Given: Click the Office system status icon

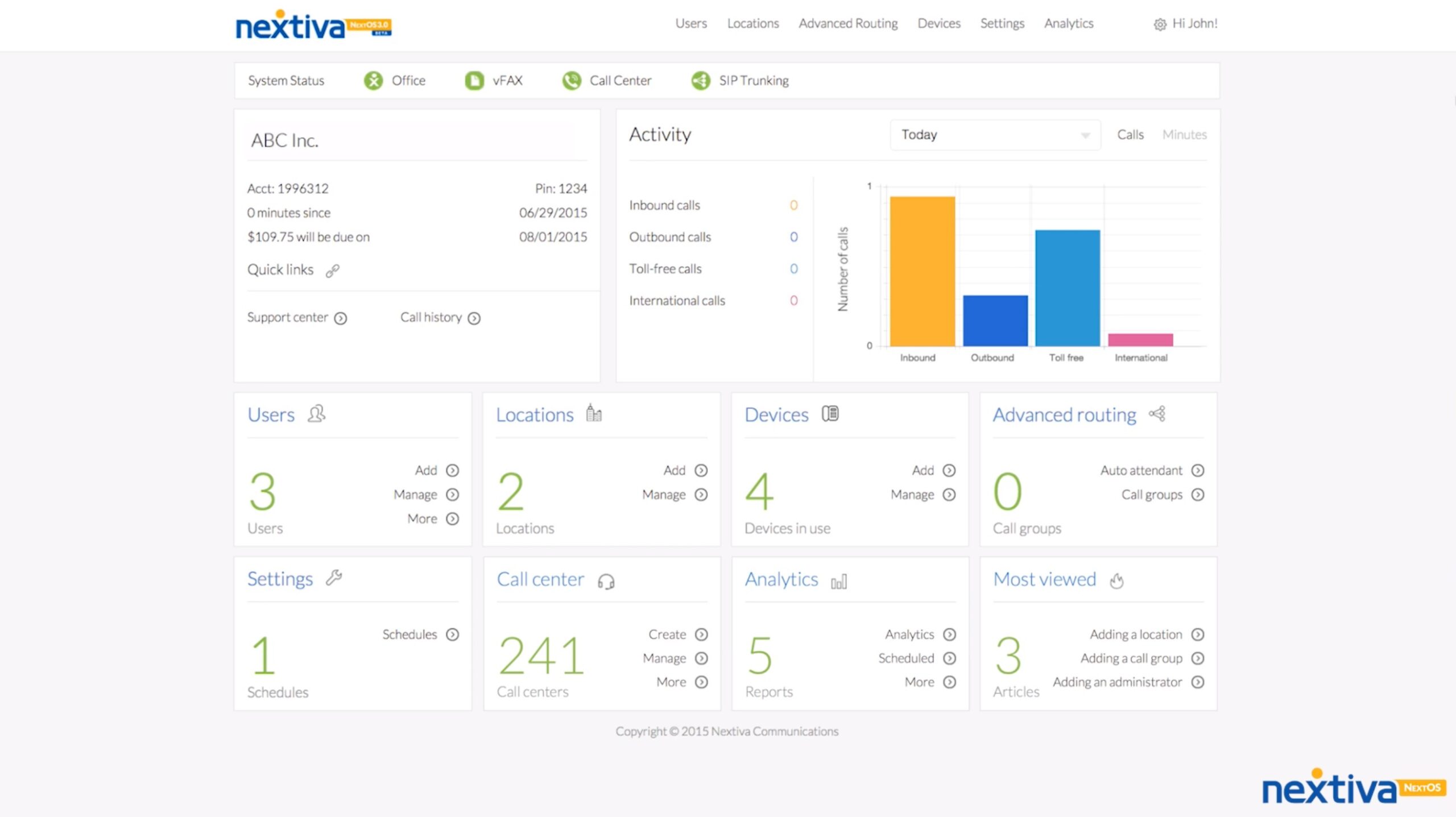Looking at the screenshot, I should 374,80.
